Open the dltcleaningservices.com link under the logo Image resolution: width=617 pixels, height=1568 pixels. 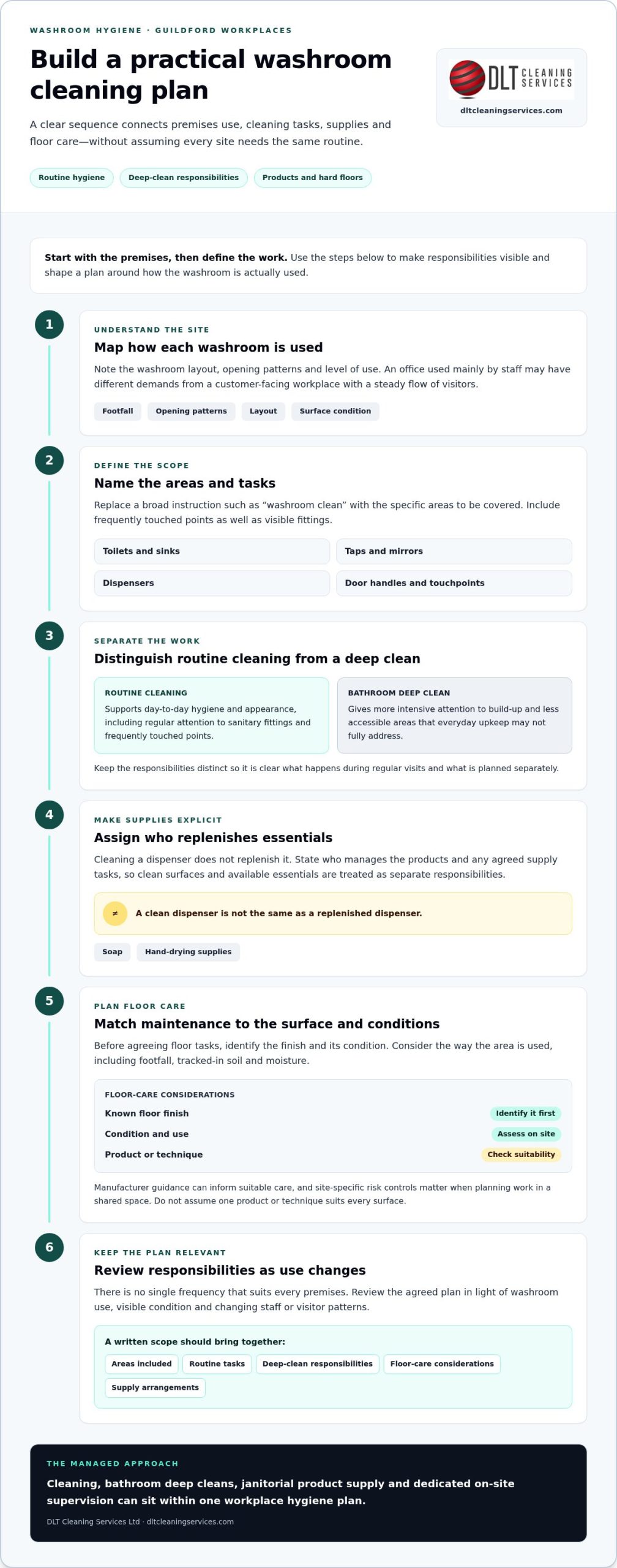click(511, 111)
